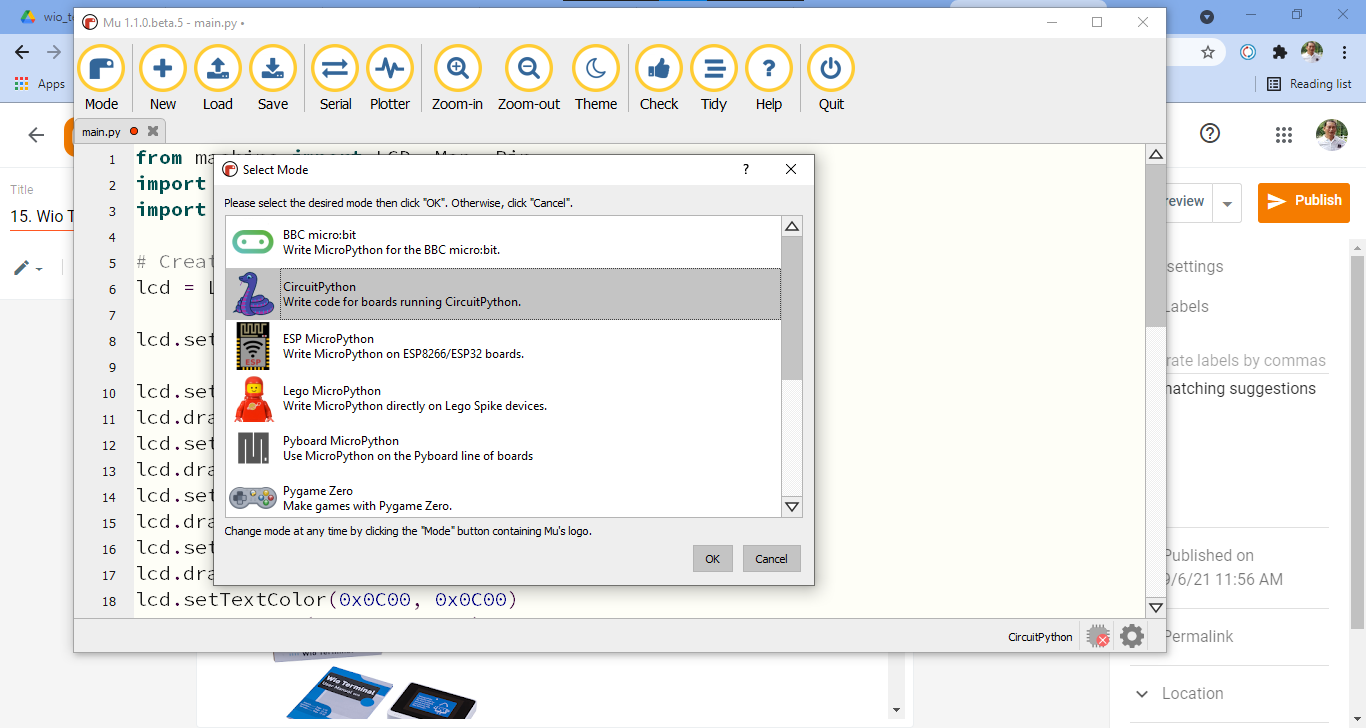The height and width of the screenshot is (728, 1366).
Task: Open Mu Help
Action: [x=769, y=79]
